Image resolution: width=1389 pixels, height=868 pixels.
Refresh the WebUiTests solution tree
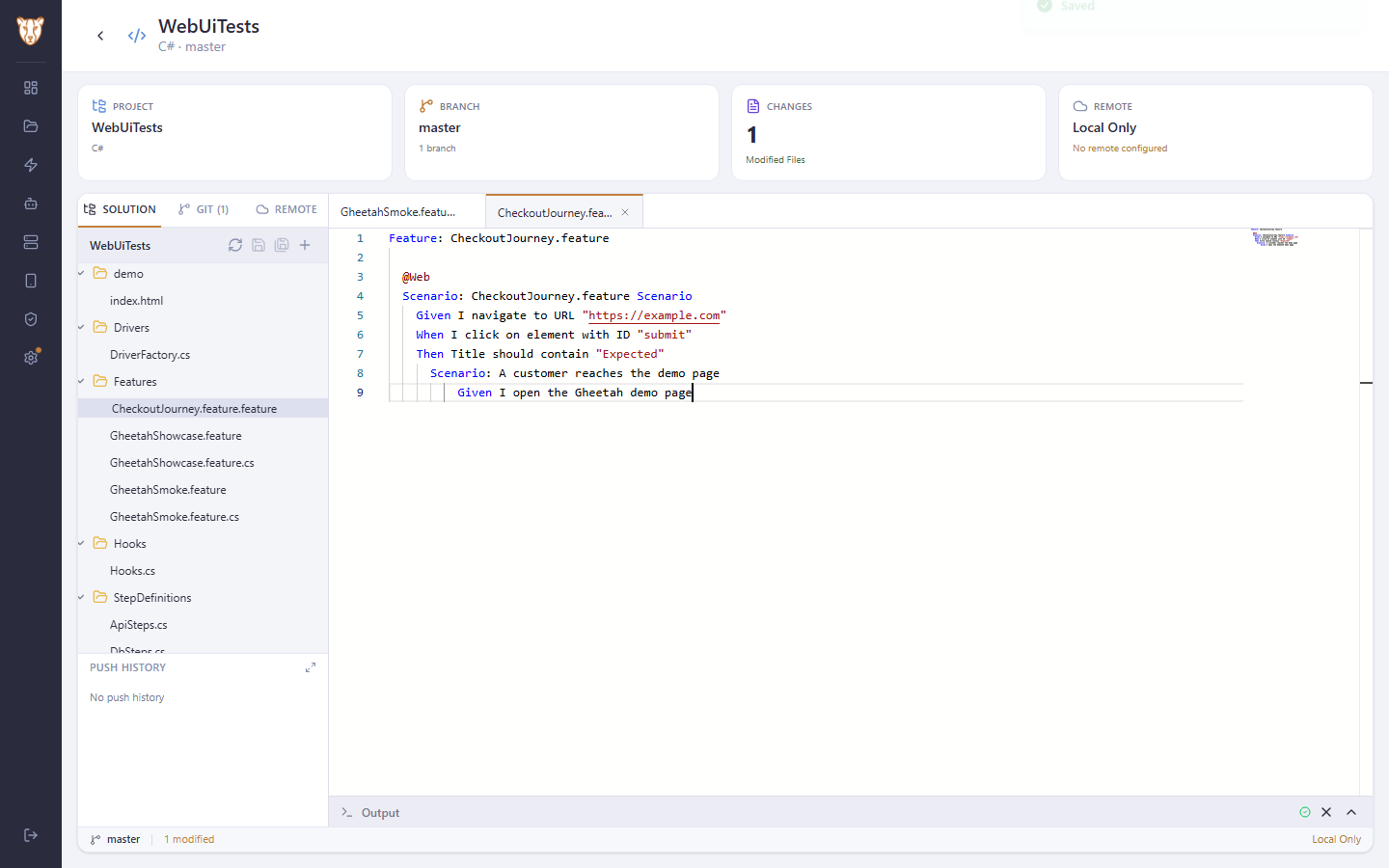(235, 245)
